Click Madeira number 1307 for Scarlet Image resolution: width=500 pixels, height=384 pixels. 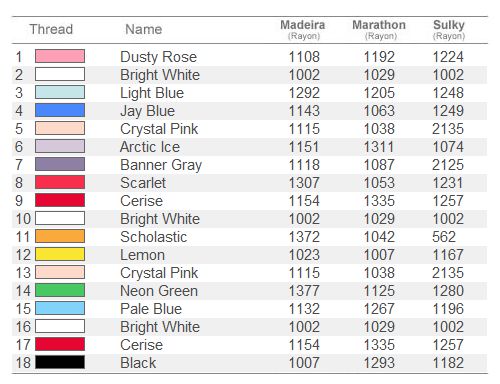pos(304,183)
